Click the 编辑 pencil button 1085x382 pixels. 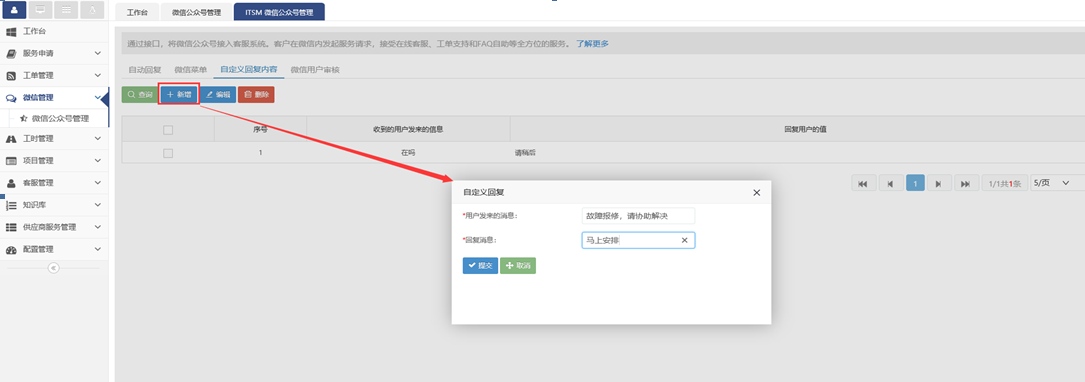(x=218, y=95)
